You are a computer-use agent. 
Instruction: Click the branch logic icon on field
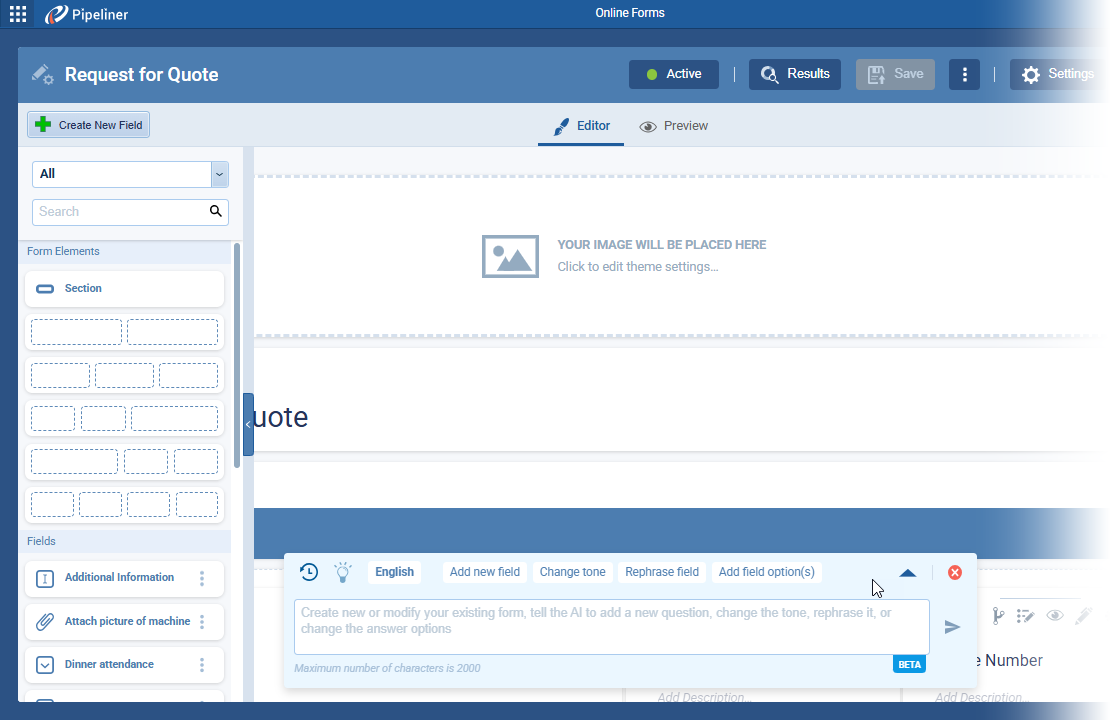(997, 616)
